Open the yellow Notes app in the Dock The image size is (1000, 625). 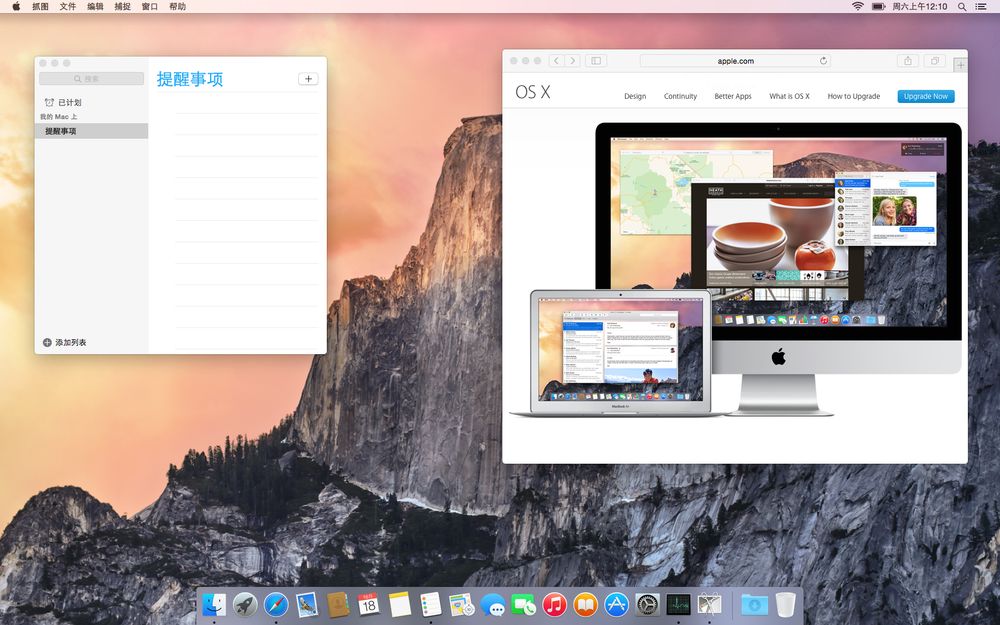pos(400,605)
